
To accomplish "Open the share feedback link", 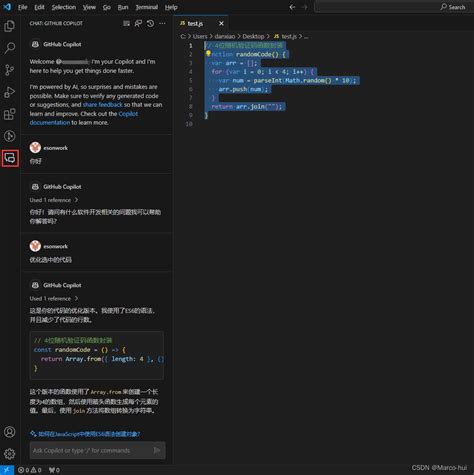I will tap(103, 105).
